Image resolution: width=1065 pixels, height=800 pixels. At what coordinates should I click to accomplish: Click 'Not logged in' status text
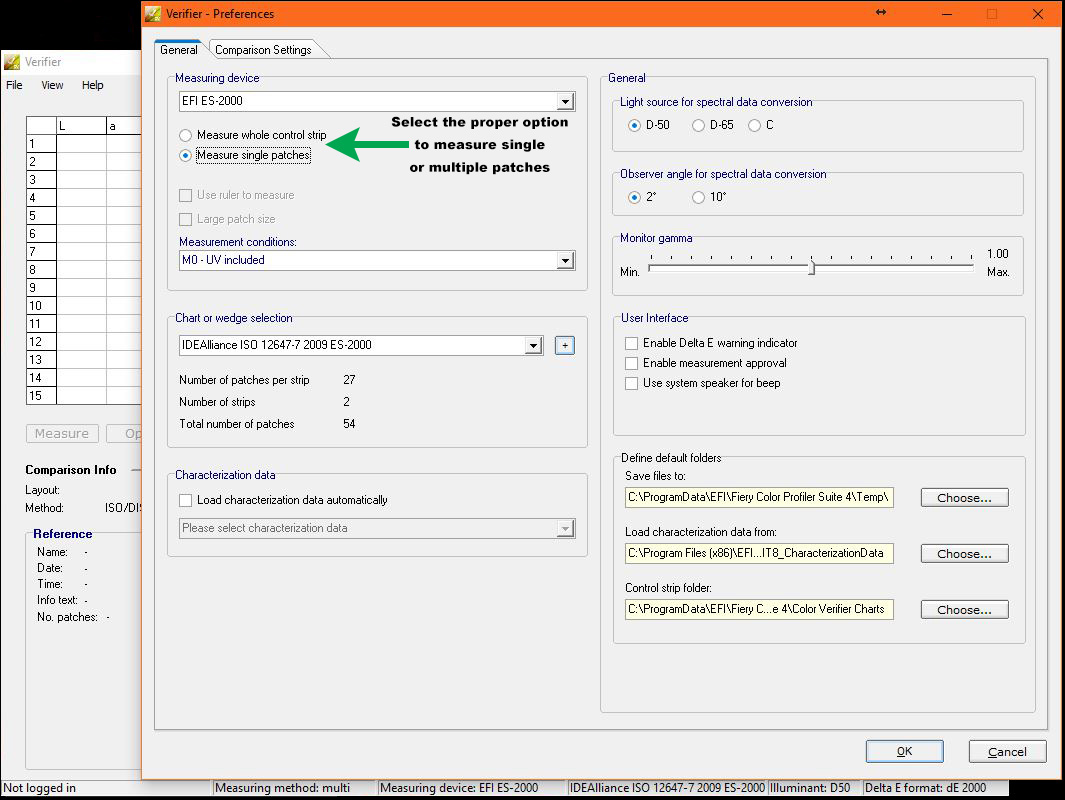[39, 788]
